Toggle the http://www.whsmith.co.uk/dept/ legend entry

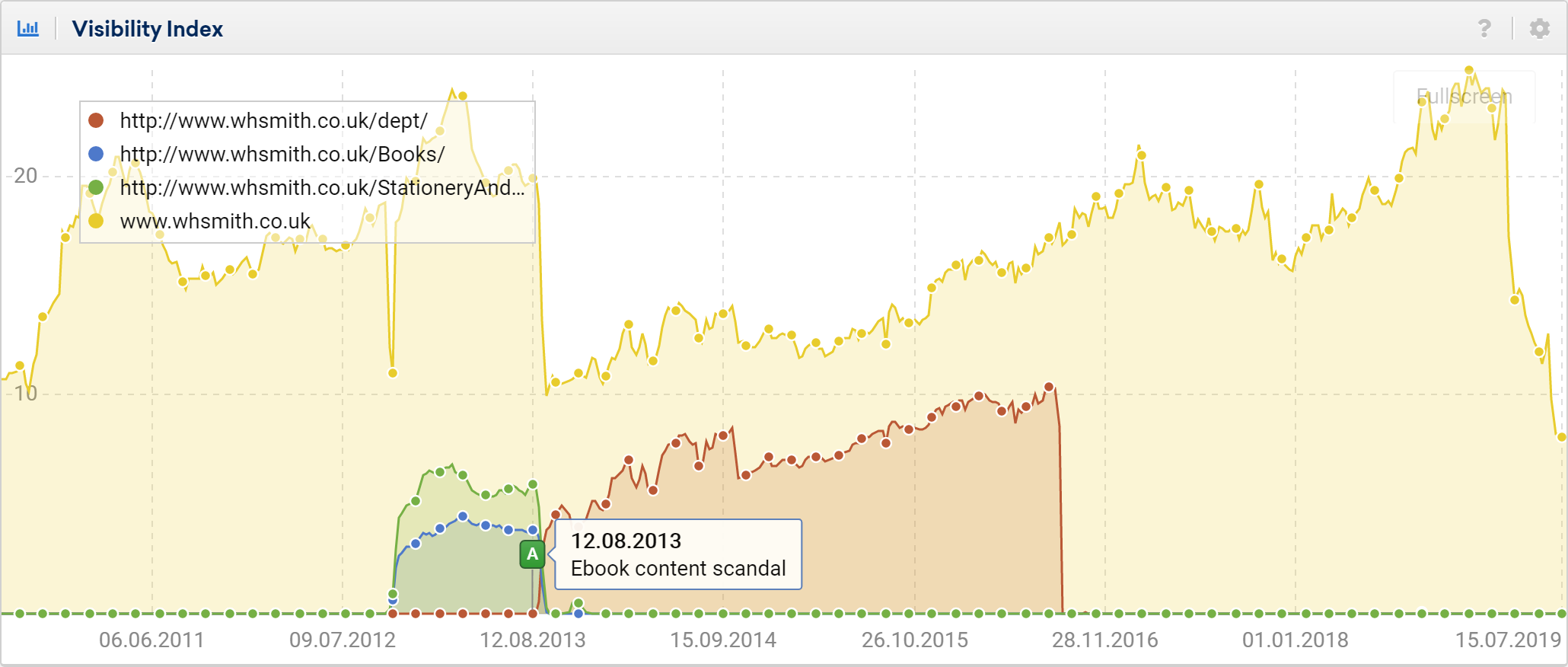(x=274, y=121)
